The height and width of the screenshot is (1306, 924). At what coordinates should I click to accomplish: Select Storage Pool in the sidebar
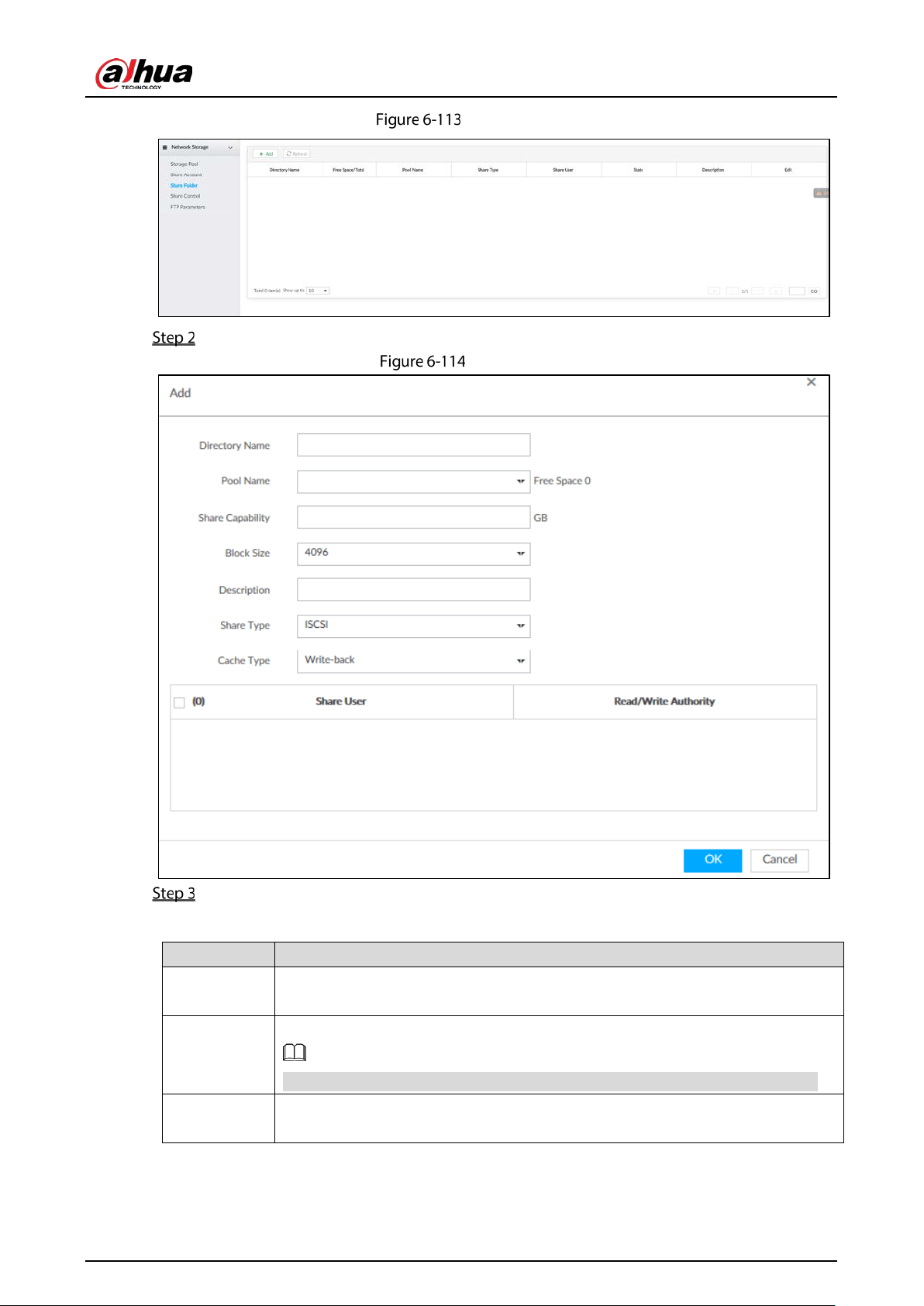(184, 164)
